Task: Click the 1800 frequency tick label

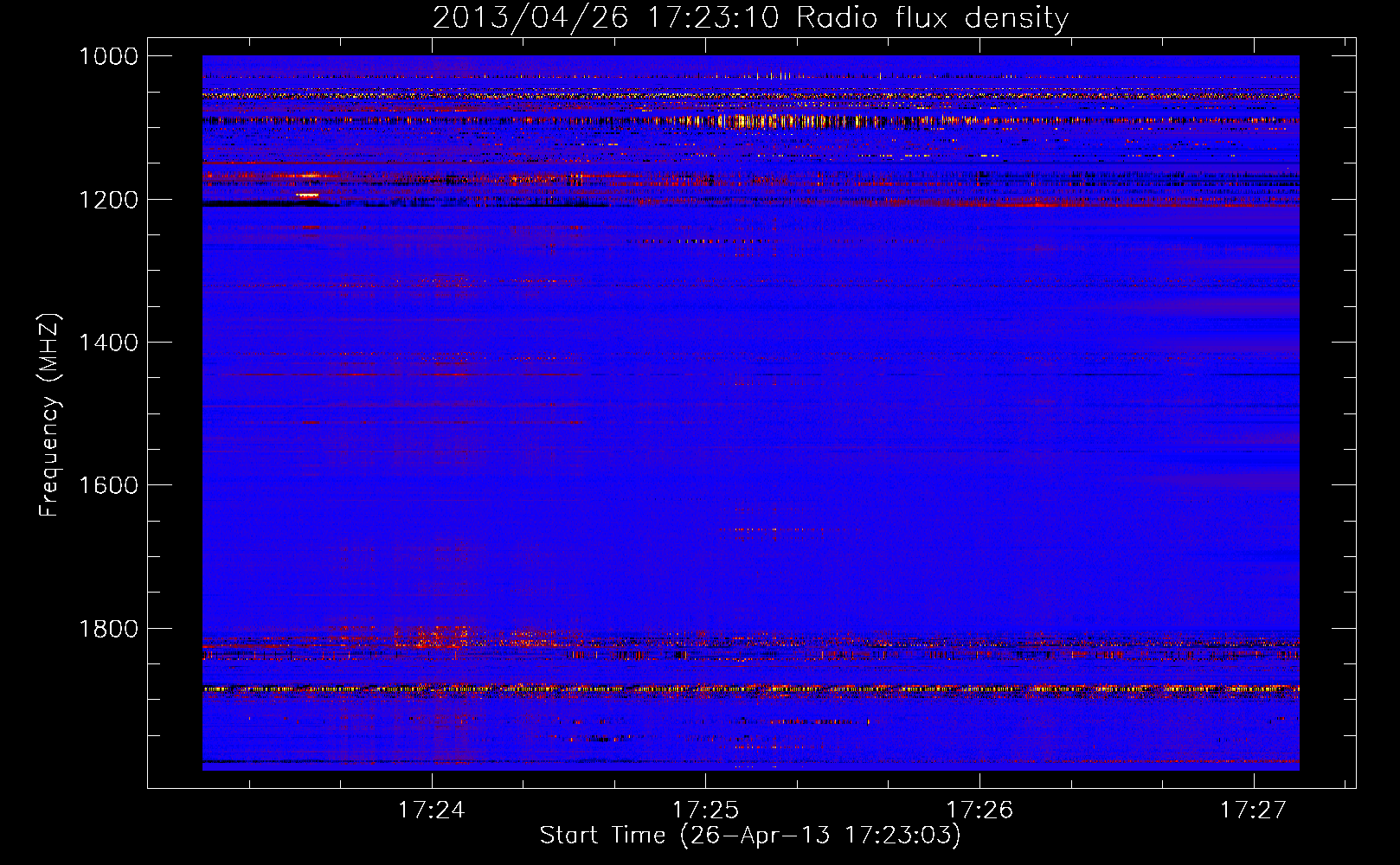Action: [x=108, y=629]
